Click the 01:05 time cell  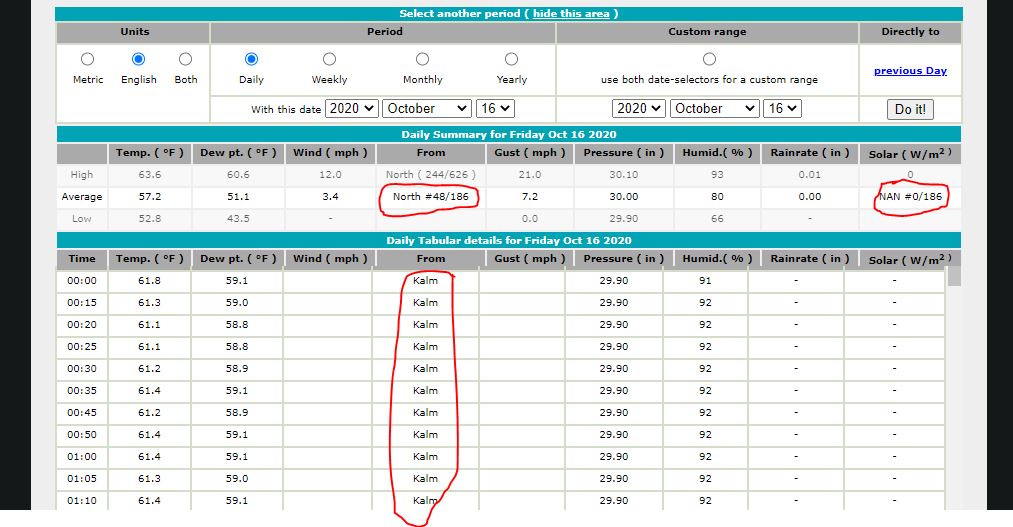[82, 478]
